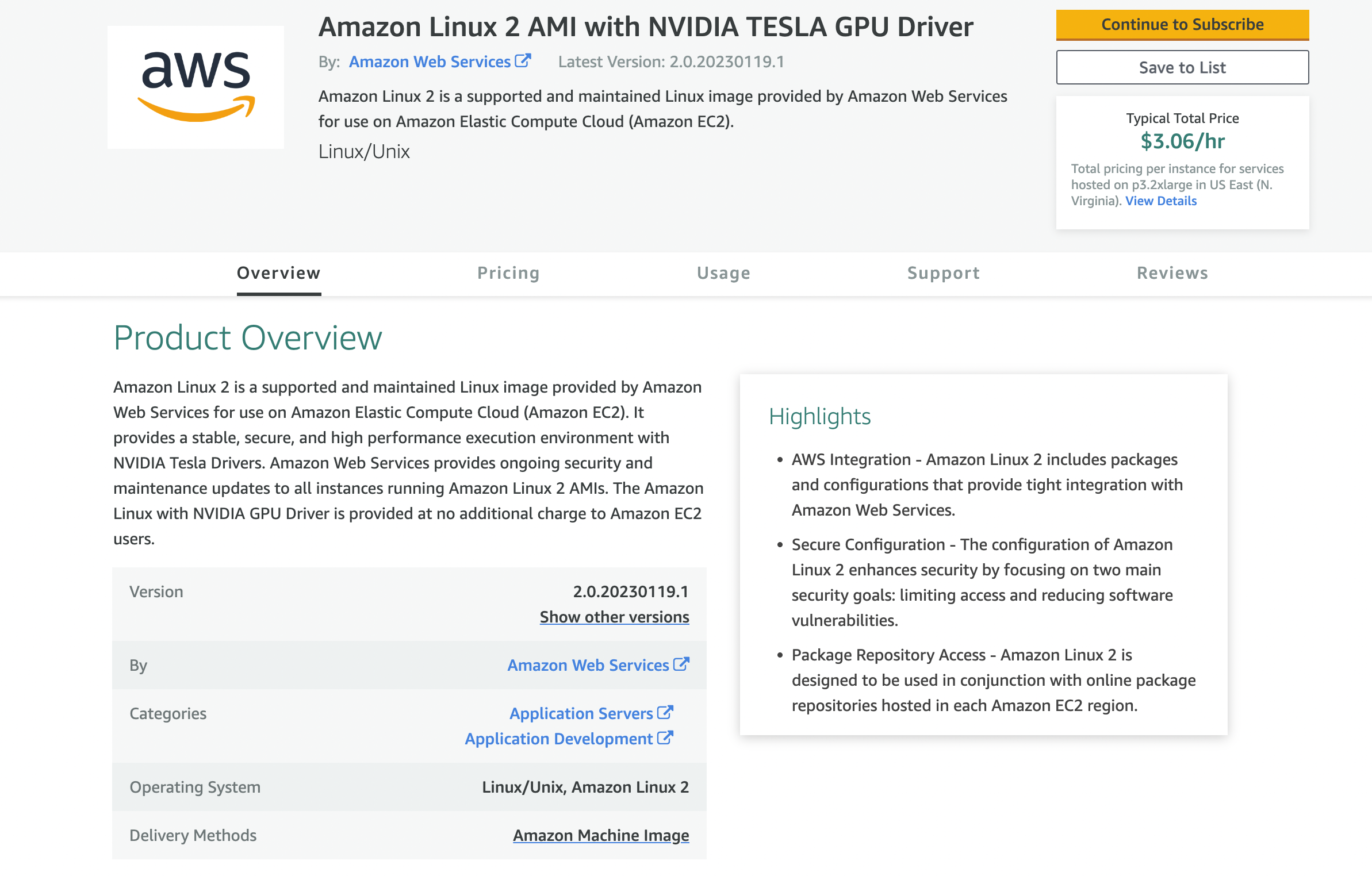Click 'Linux/Unix, Amazon Linux 2' value

585,787
